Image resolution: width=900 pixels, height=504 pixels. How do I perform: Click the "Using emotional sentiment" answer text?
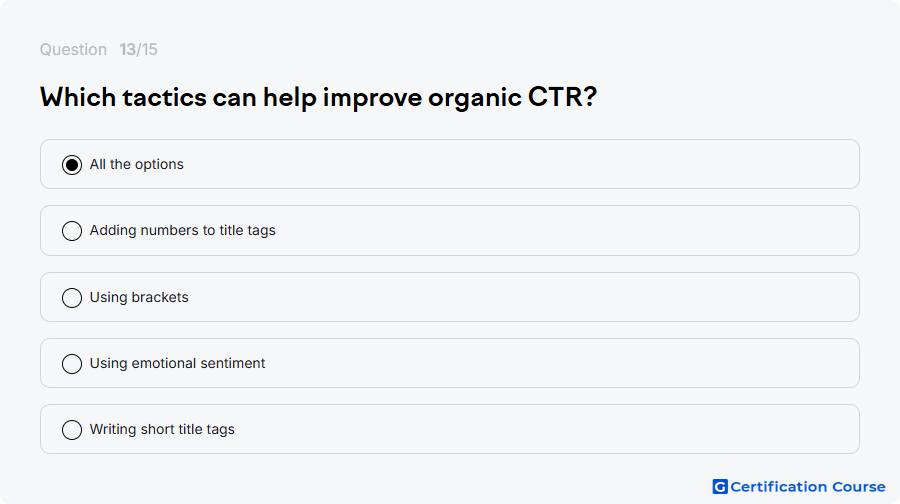click(177, 363)
